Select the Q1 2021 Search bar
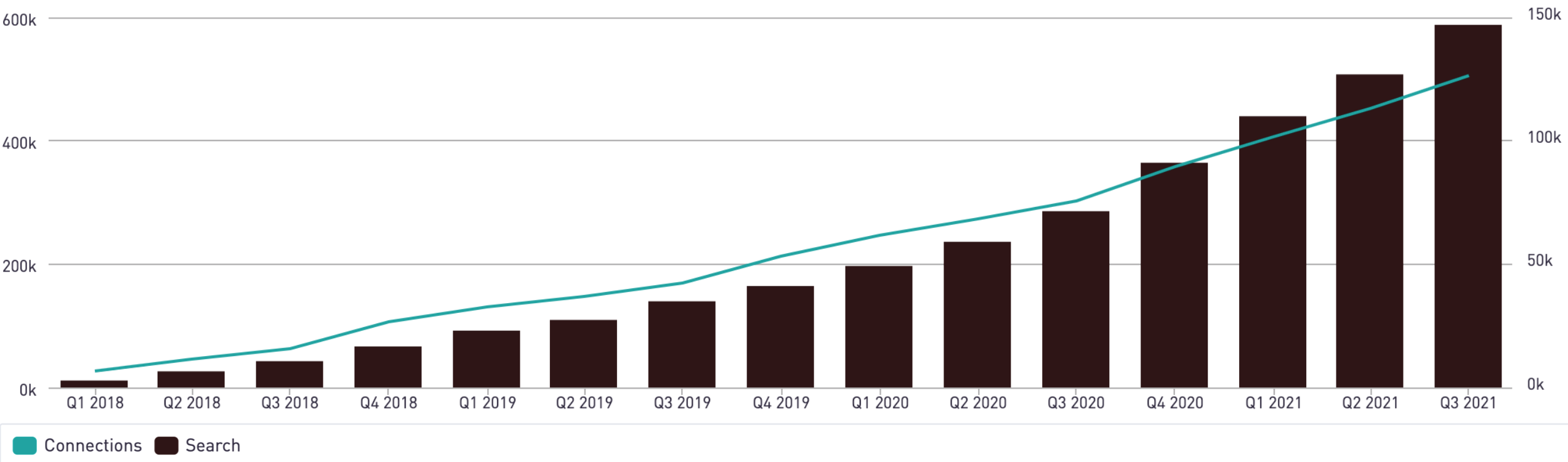This screenshot has height=462, width=1568. coord(1273,252)
